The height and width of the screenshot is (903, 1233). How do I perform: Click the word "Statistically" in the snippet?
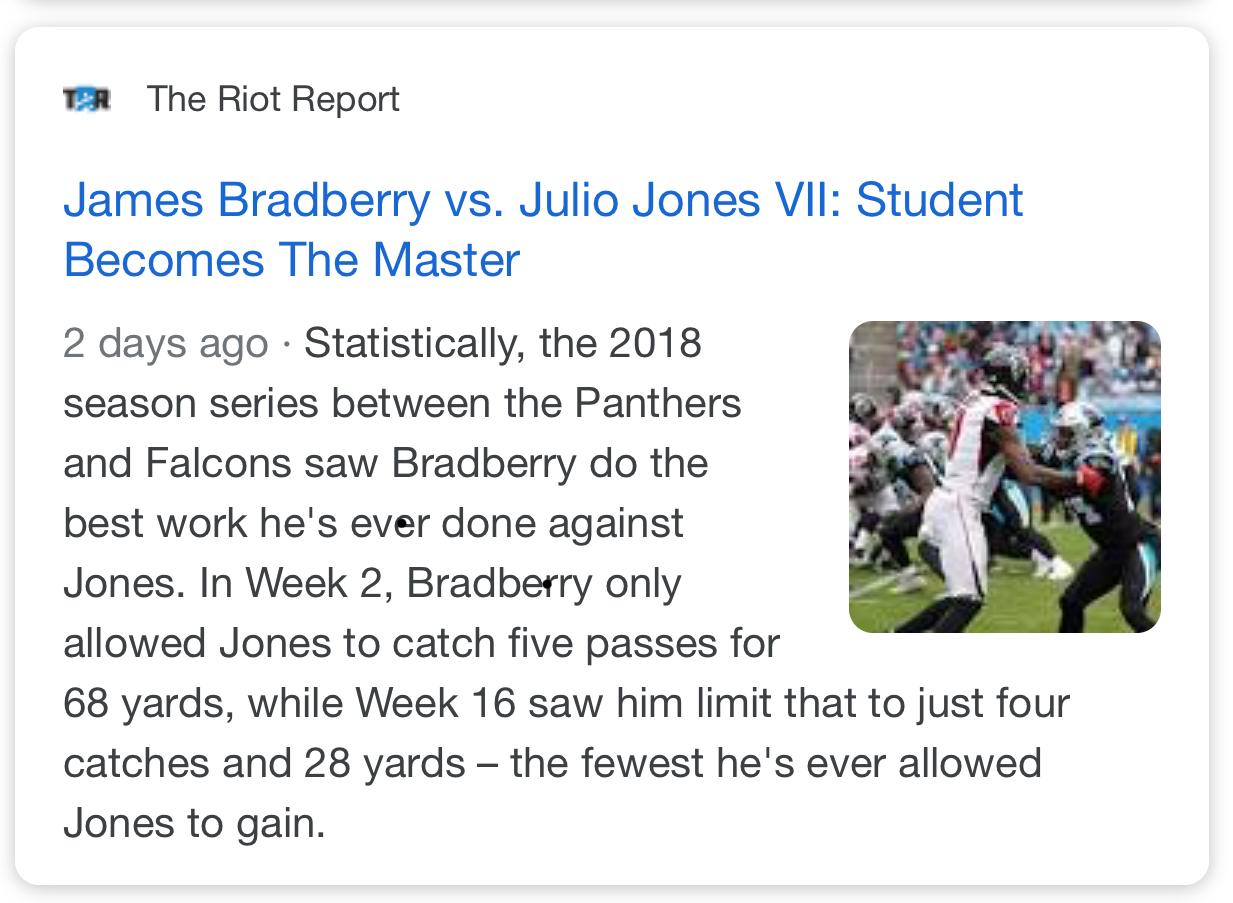click(x=412, y=343)
